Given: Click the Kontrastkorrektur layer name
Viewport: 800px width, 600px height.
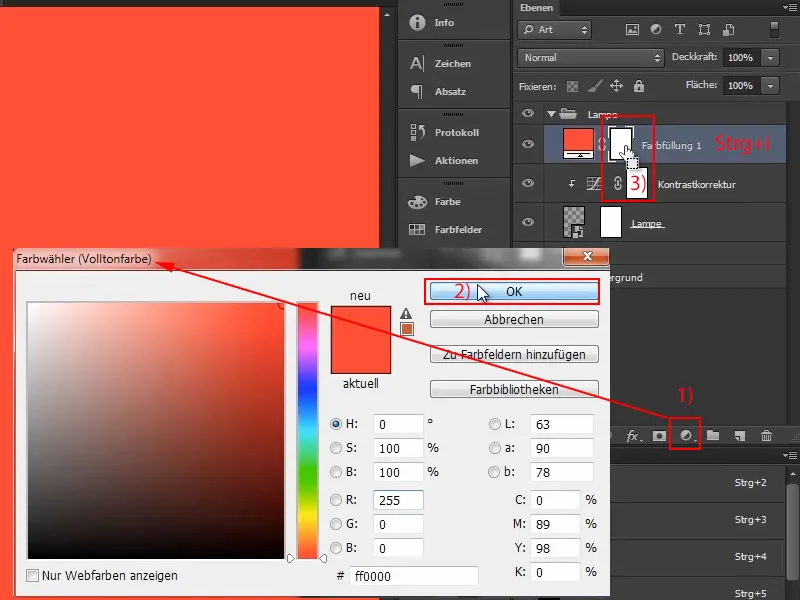Looking at the screenshot, I should (x=696, y=185).
